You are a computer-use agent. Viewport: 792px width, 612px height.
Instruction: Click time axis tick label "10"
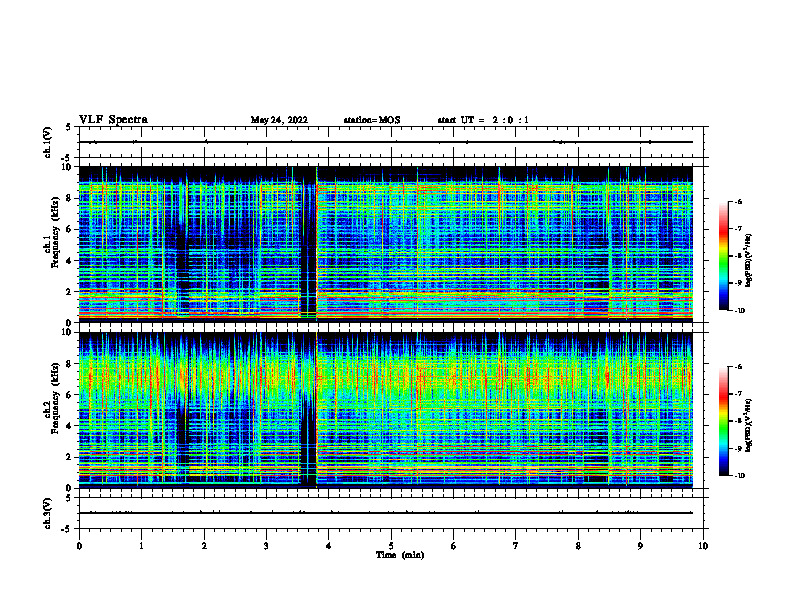[703, 546]
